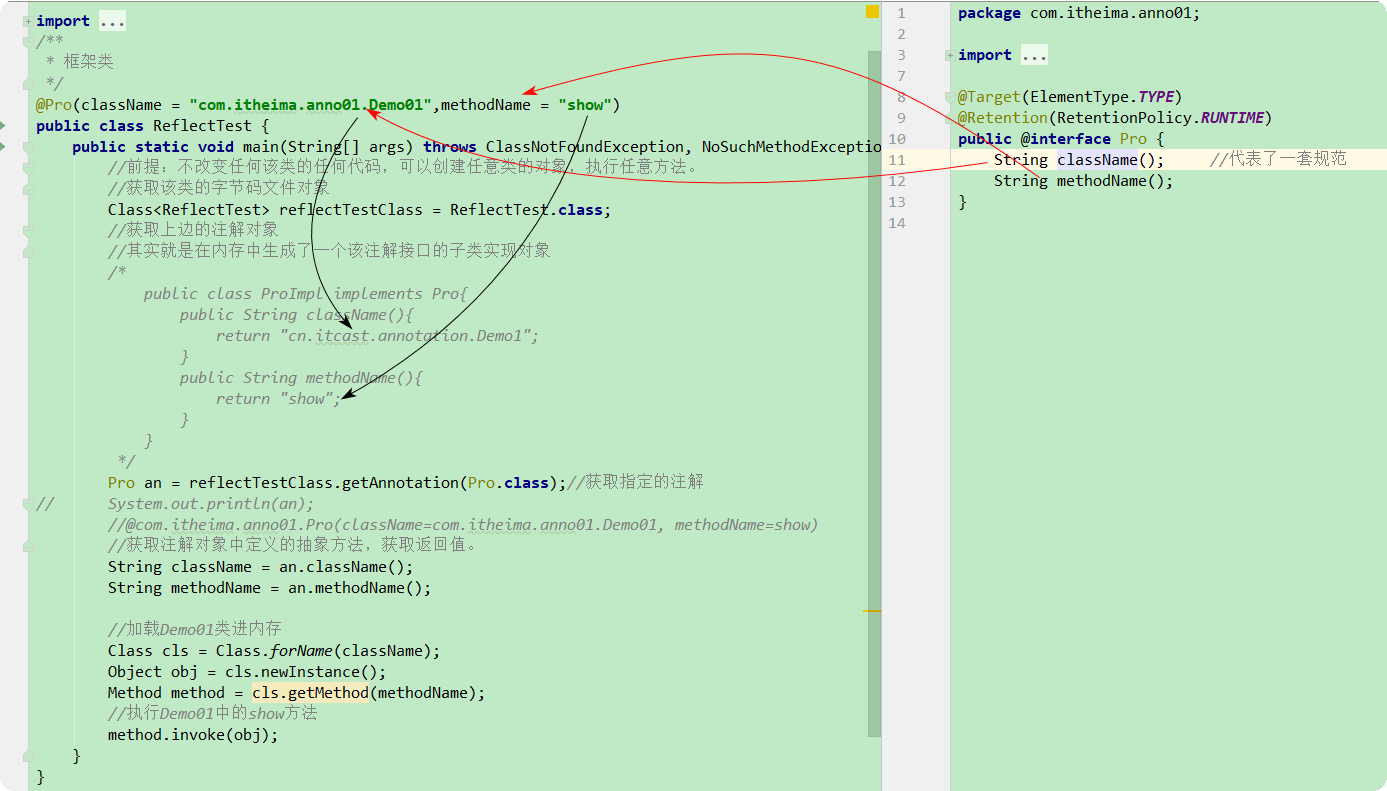The image size is (1387, 791).
Task: Click 'String methodName = an.methodName();' line
Action: click(x=270, y=588)
